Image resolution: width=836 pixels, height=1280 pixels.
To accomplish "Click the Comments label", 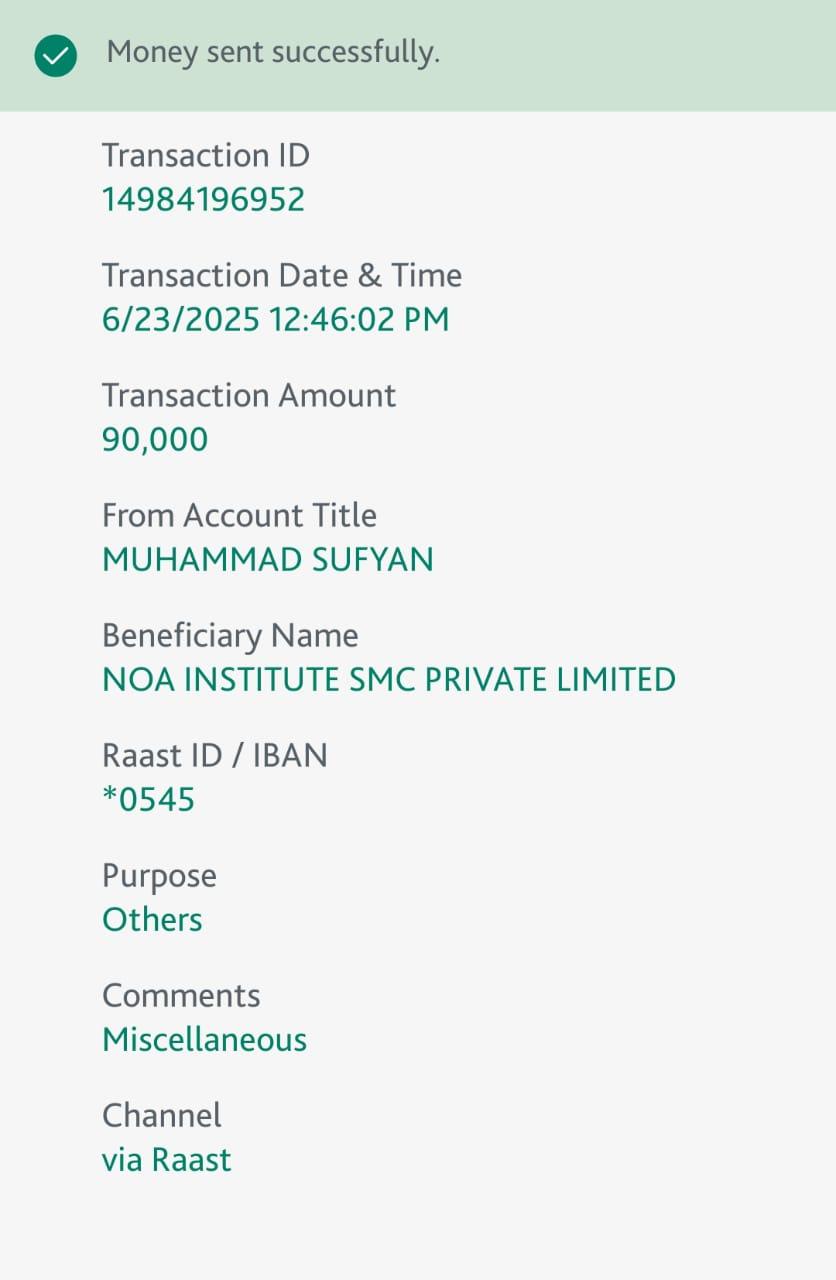I will 181,996.
